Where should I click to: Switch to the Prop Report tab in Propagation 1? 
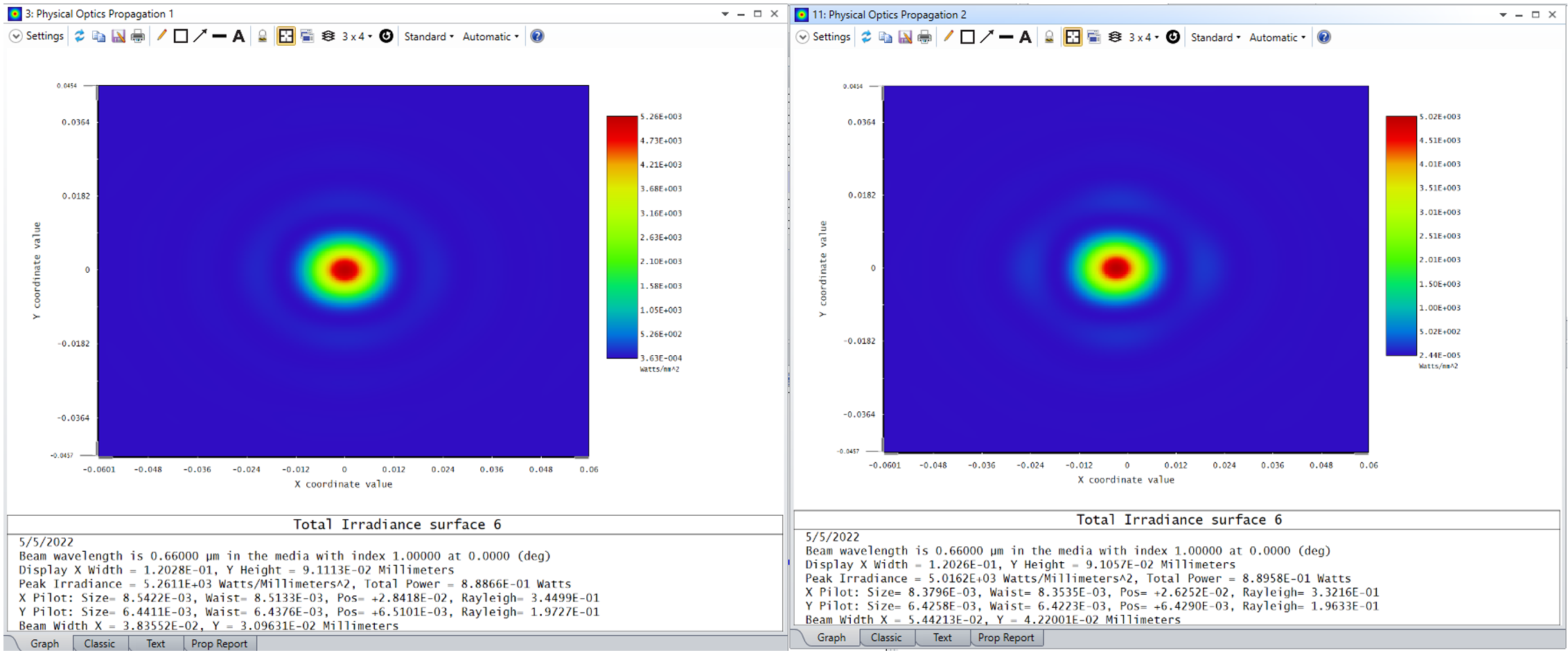[219, 643]
